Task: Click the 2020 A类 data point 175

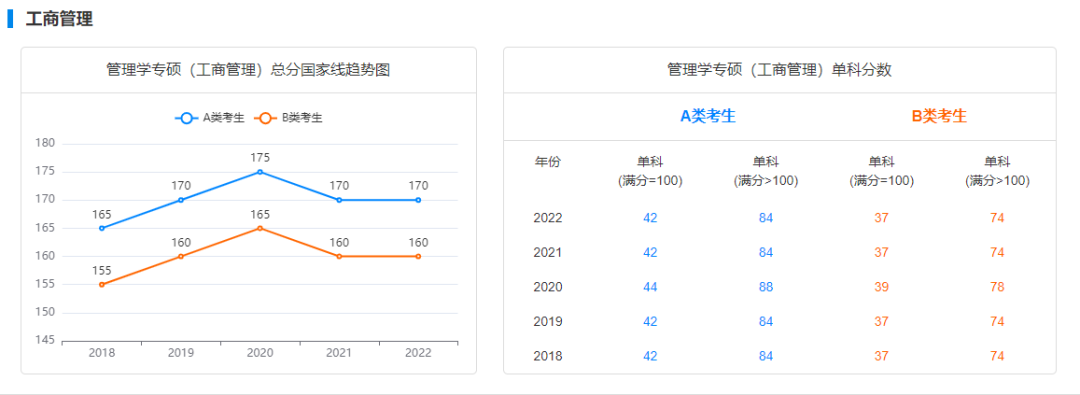Action: tap(260, 172)
